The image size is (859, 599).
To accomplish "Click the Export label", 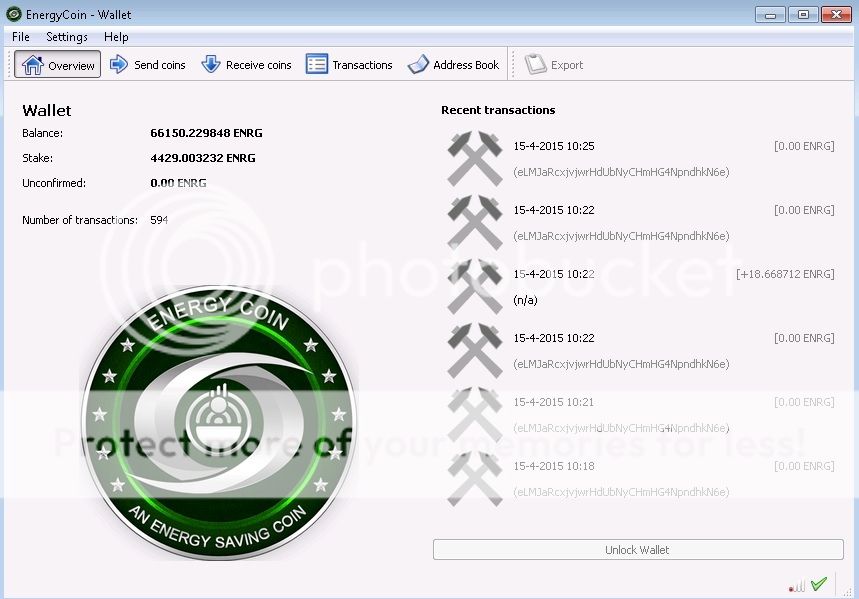I will coord(566,65).
